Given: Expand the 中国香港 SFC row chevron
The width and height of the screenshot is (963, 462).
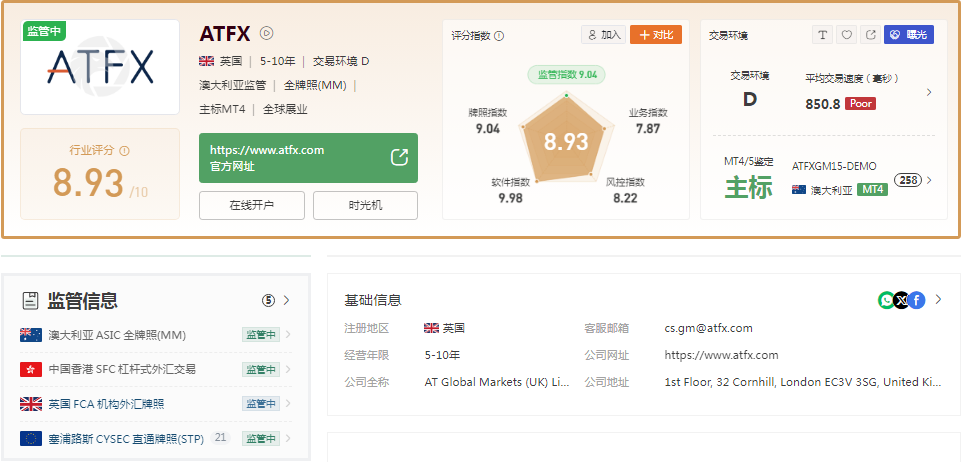Looking at the screenshot, I should point(288,369).
